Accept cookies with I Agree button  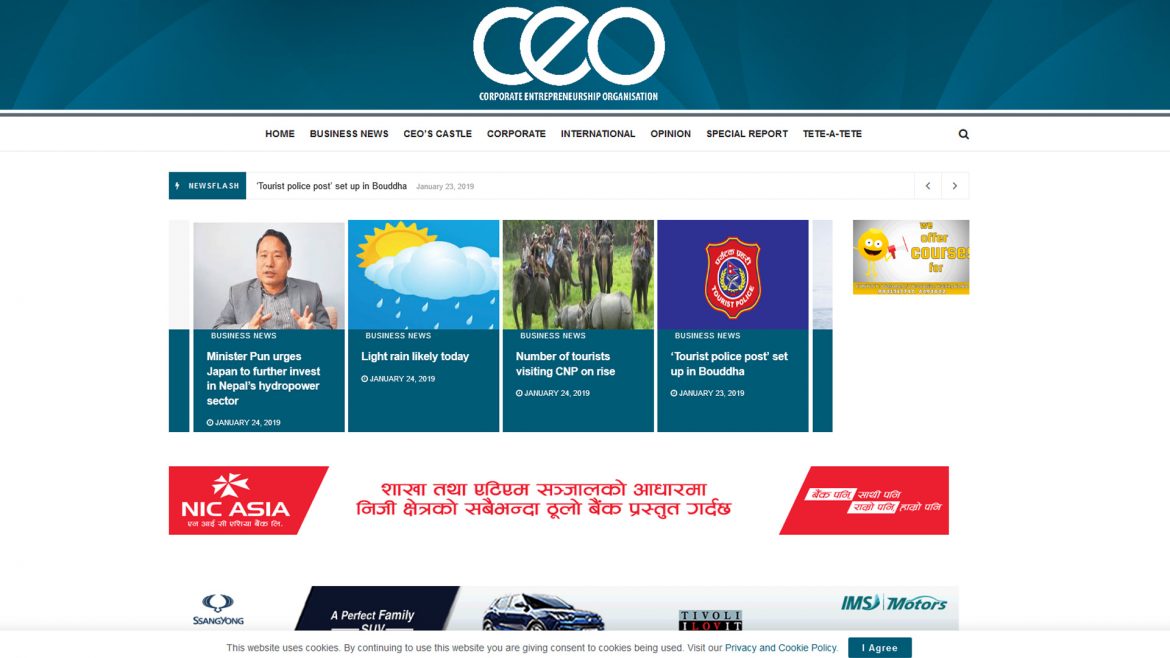pyautogui.click(x=880, y=648)
